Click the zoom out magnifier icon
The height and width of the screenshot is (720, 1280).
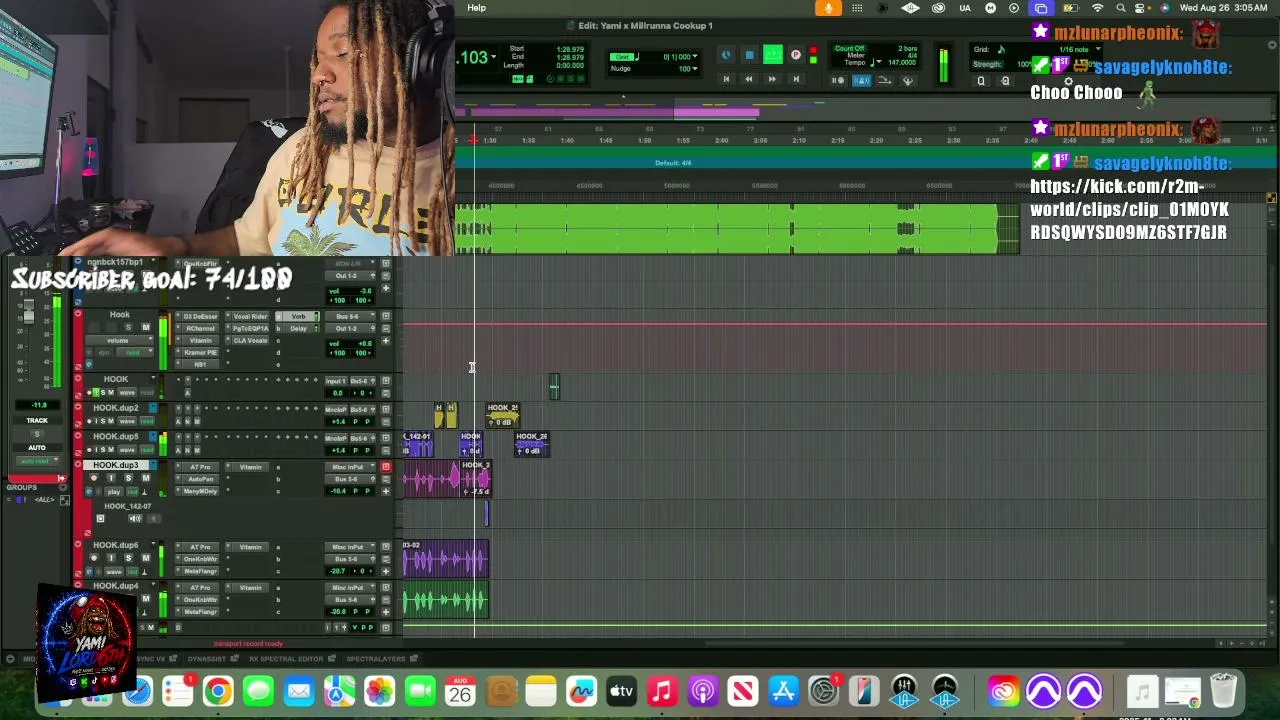click(x=981, y=81)
